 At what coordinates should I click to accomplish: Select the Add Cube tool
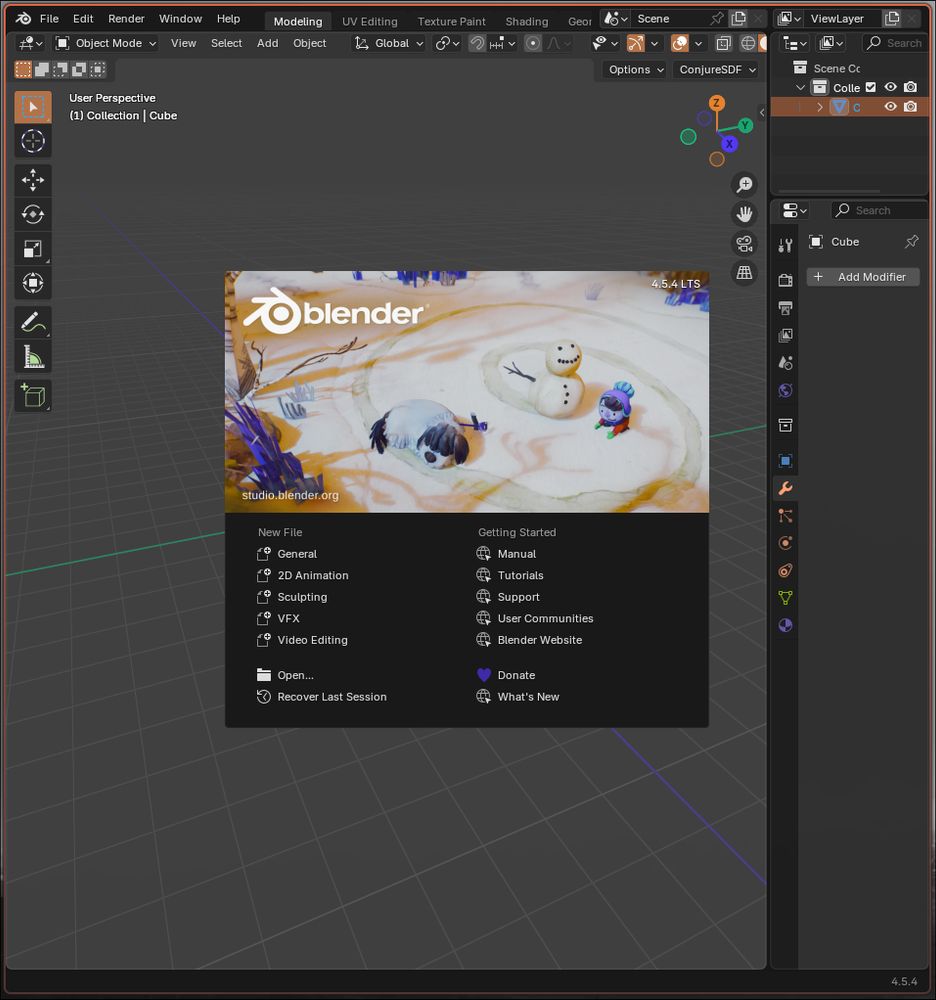pyautogui.click(x=33, y=395)
